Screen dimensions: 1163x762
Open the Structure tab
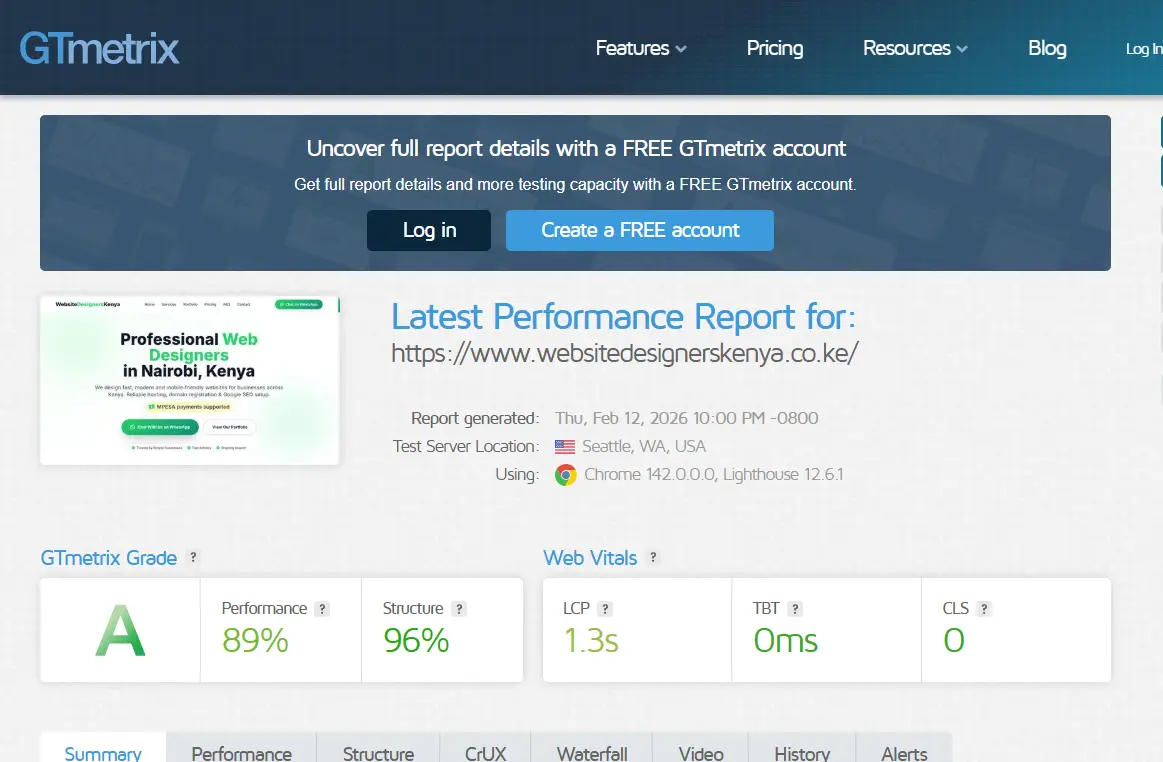[x=378, y=753]
